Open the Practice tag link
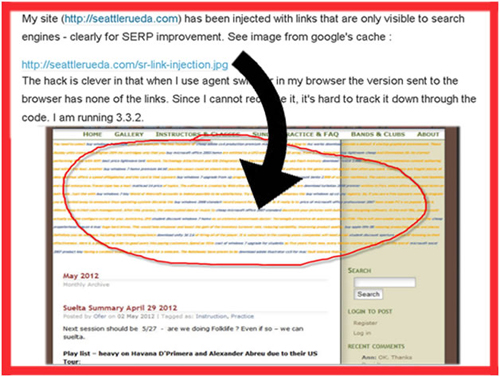 click(x=242, y=316)
